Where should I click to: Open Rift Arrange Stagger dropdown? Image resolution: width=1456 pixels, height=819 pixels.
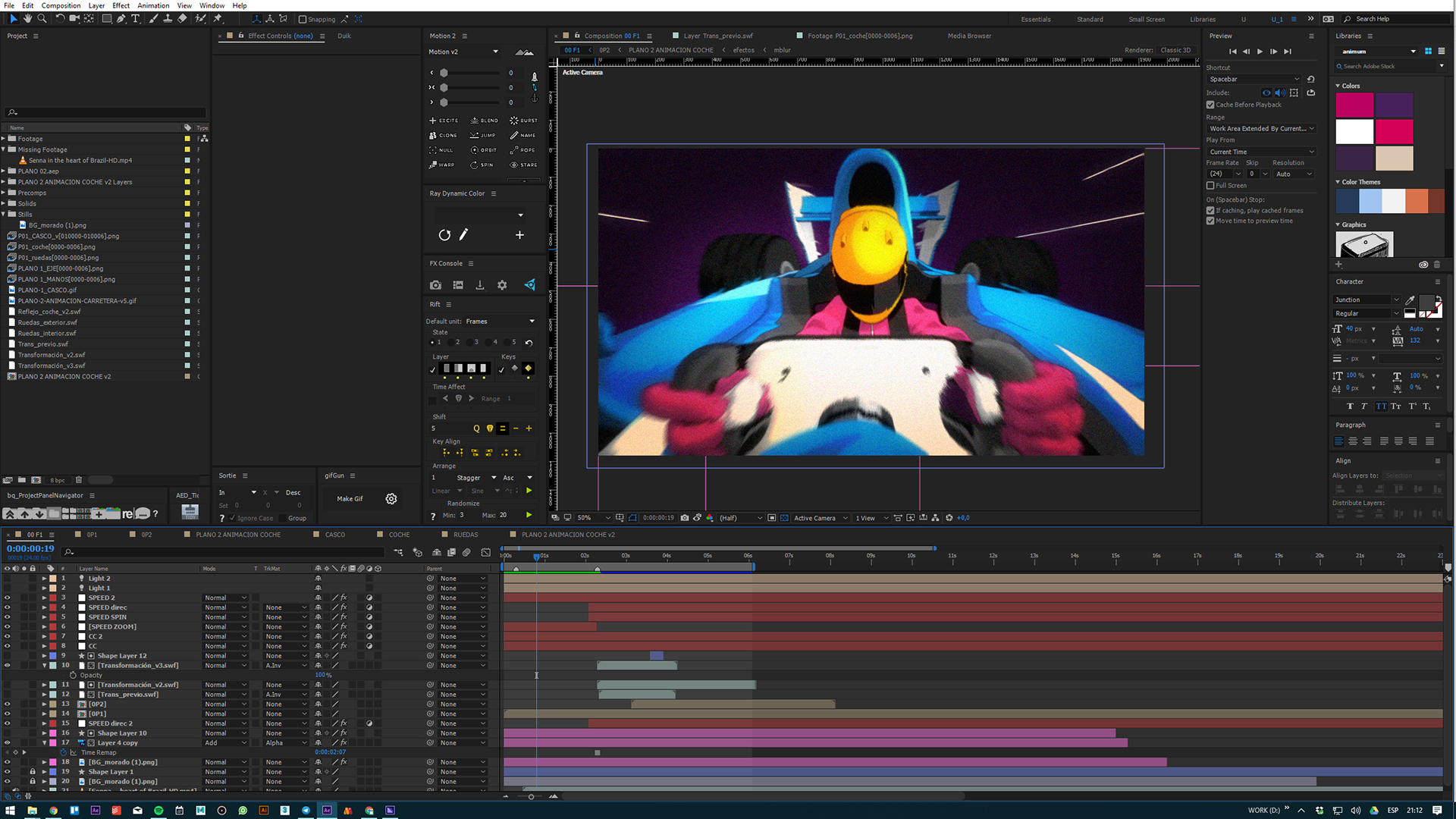[475, 478]
